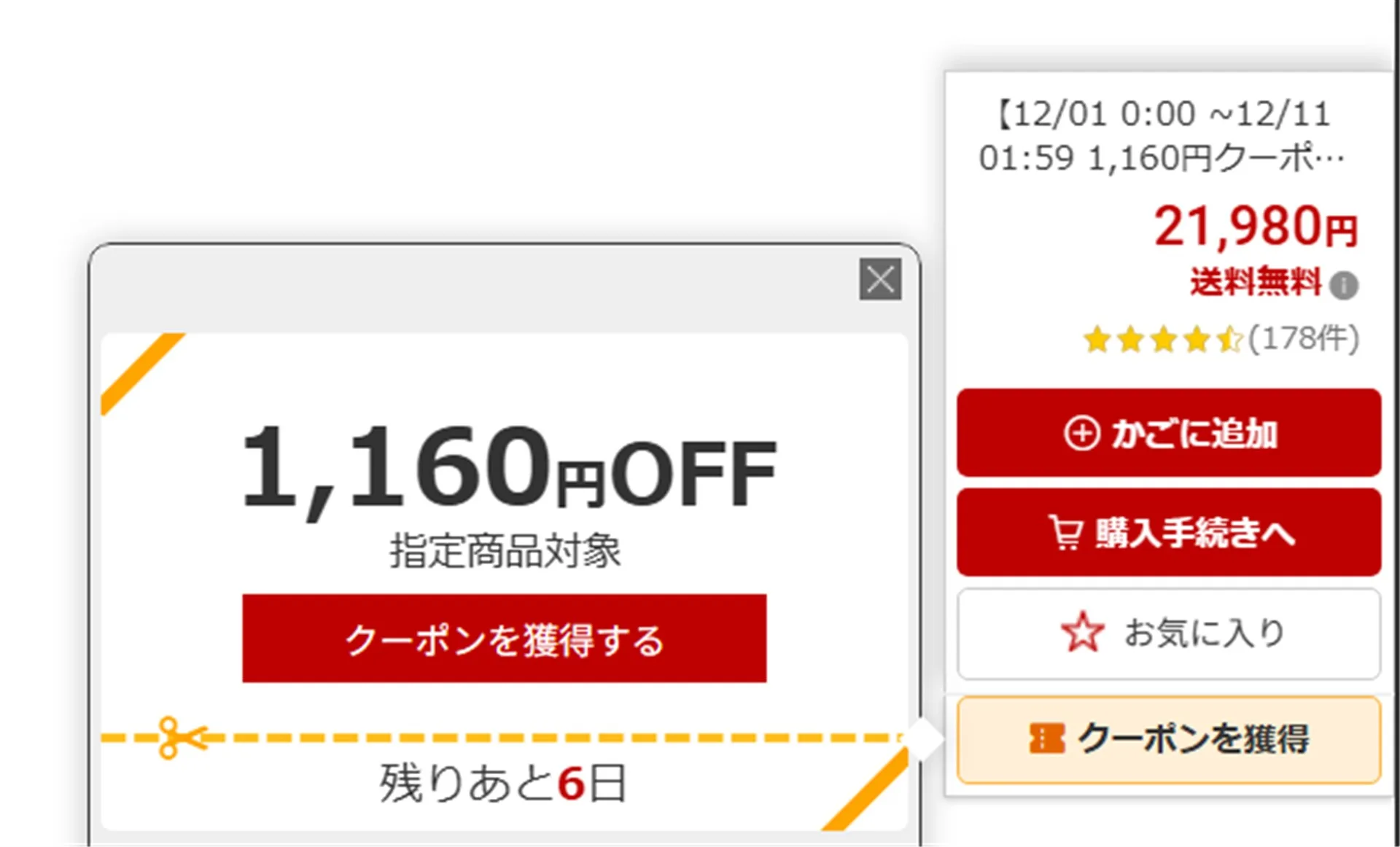Click the red 送料無料 free shipping label

(1255, 282)
